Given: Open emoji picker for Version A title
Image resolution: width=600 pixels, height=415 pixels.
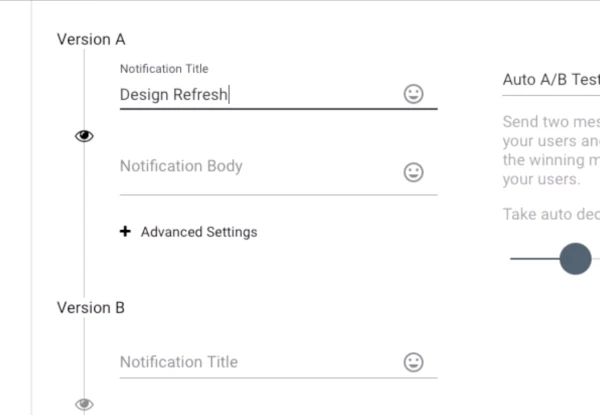Looking at the screenshot, I should 413,94.
